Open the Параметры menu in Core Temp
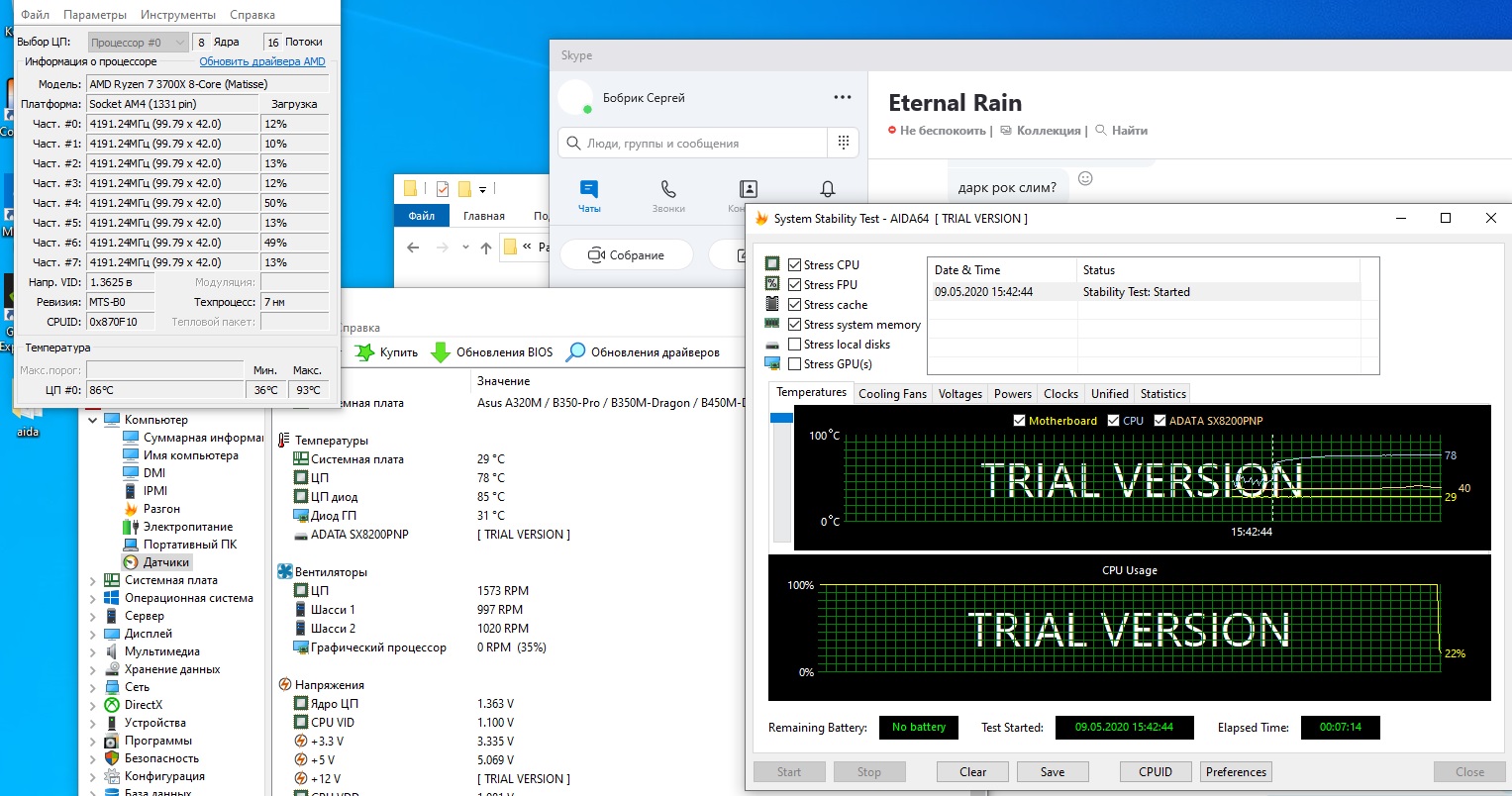The height and width of the screenshot is (796, 1512). coord(95,15)
